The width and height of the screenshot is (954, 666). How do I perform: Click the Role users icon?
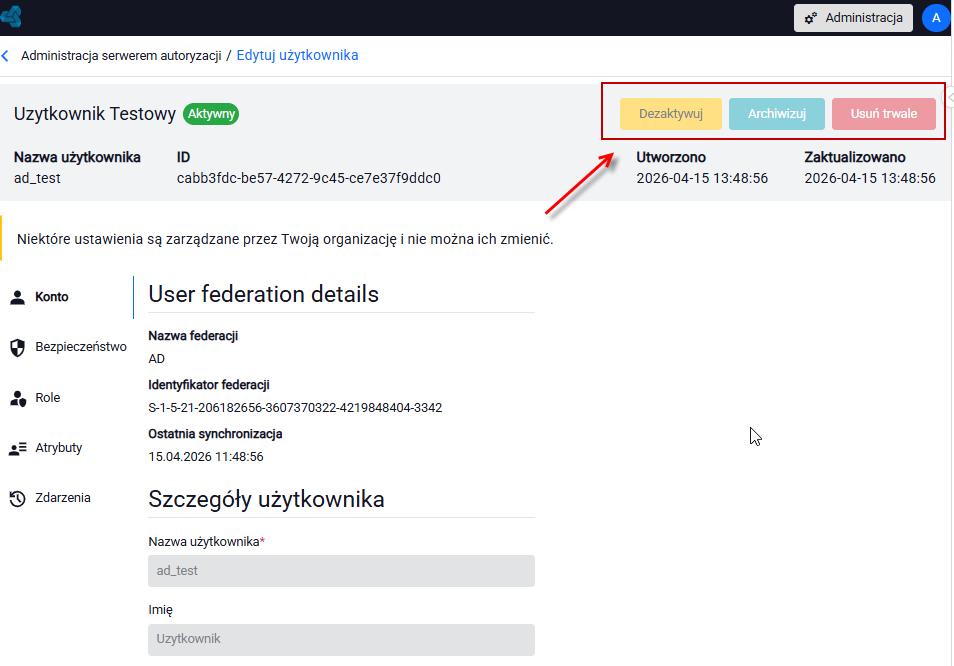[x=18, y=398]
